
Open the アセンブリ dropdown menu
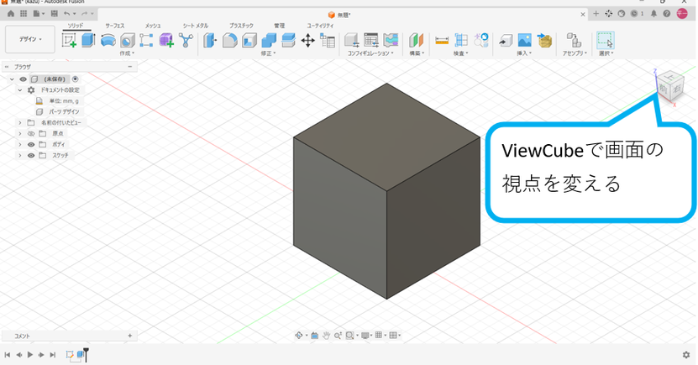pyautogui.click(x=575, y=53)
